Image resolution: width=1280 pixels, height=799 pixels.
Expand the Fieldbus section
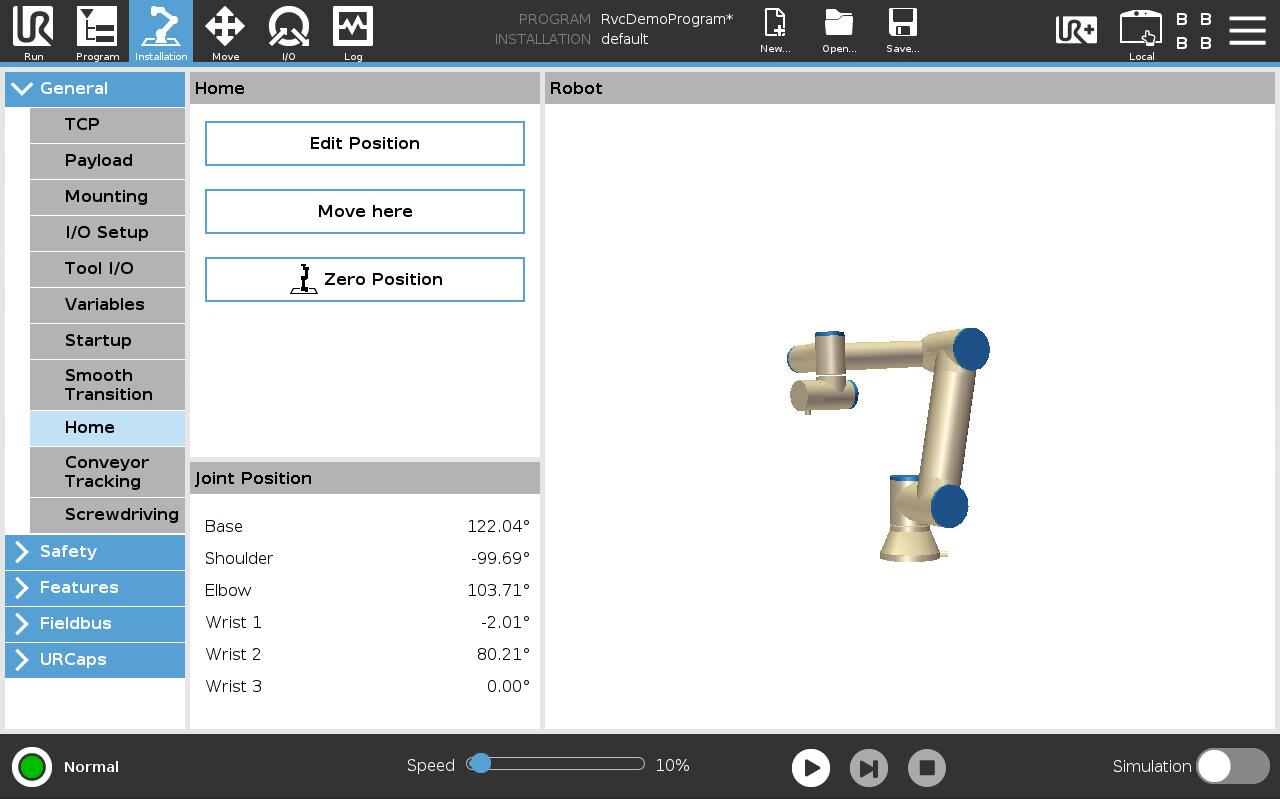coord(95,624)
